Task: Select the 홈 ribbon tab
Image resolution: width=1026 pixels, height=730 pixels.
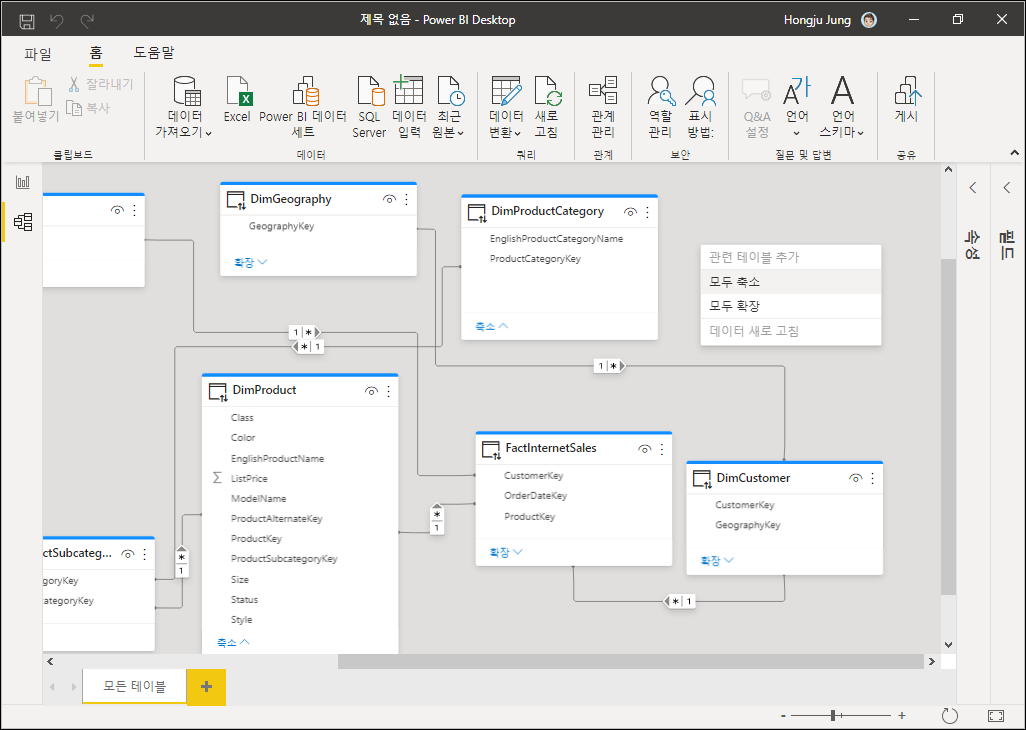Action: (96, 54)
